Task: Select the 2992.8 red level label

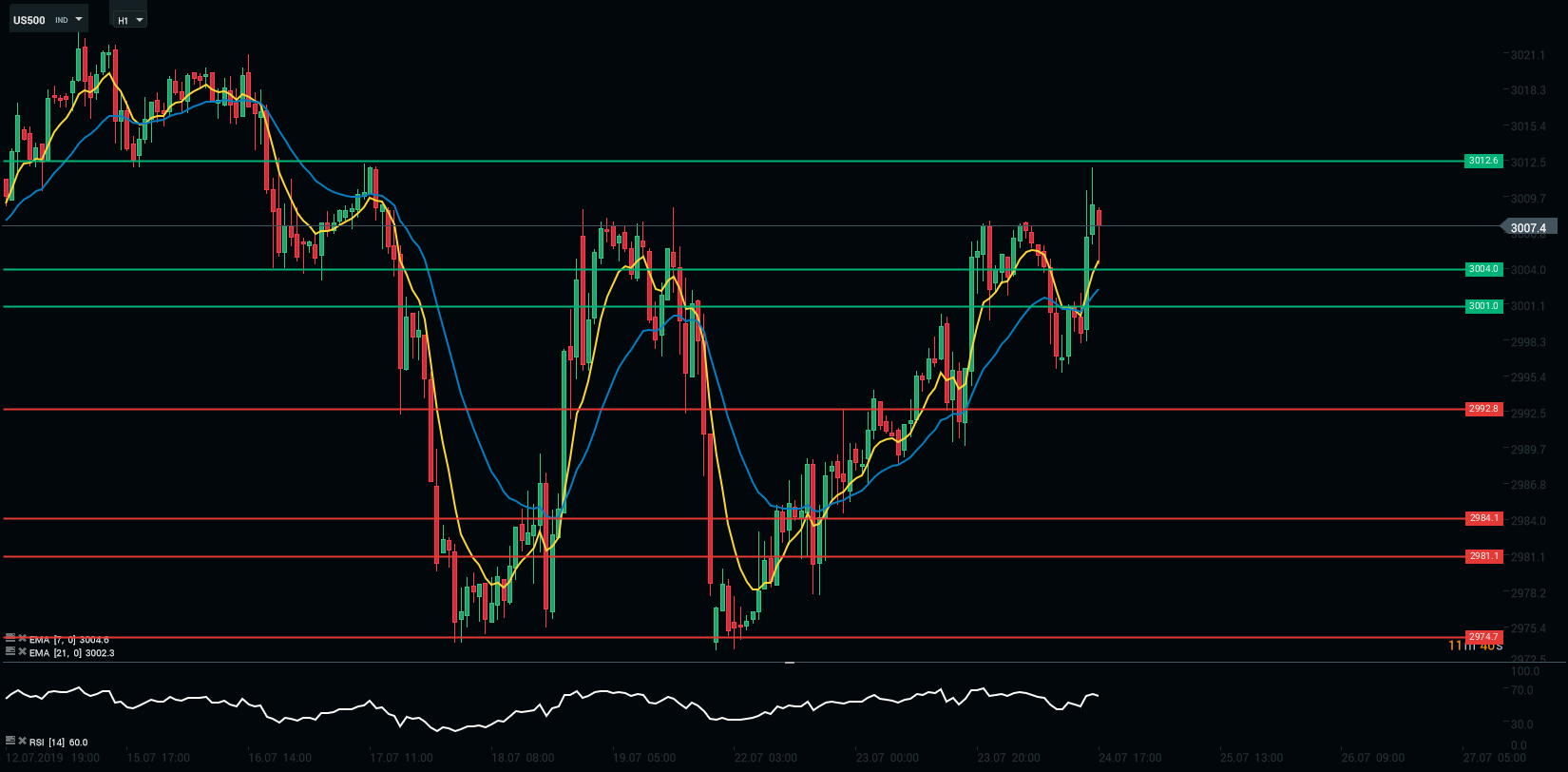Action: tap(1483, 409)
